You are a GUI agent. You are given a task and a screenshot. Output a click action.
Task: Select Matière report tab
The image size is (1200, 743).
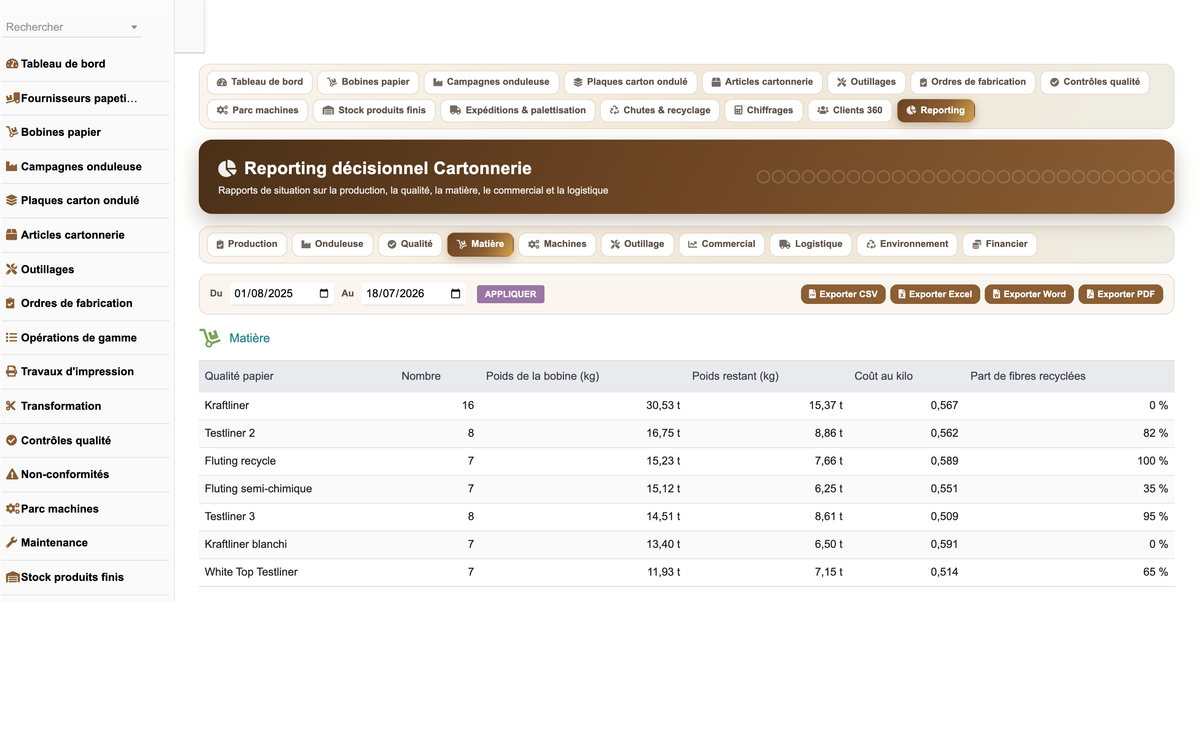tap(480, 244)
